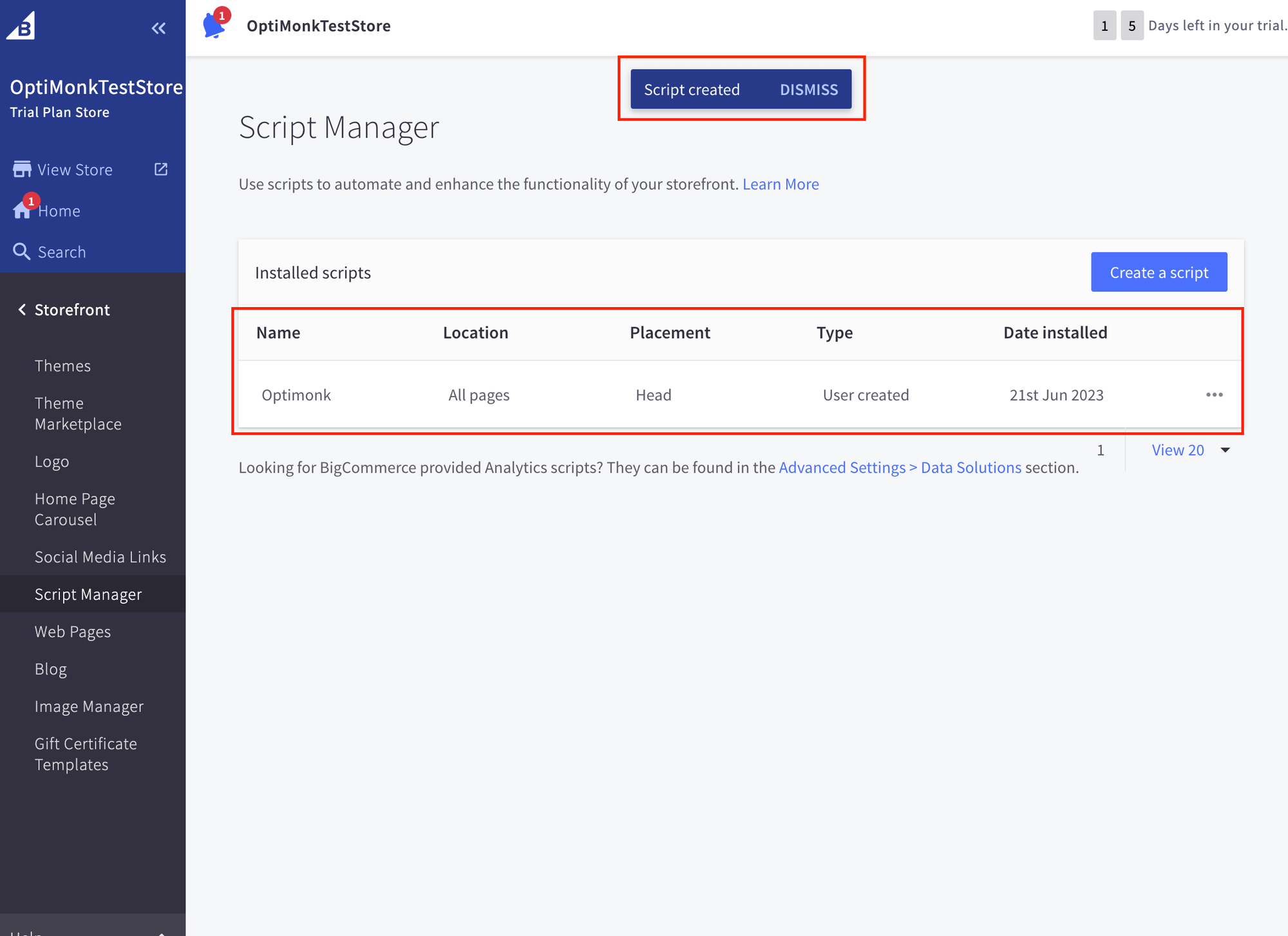This screenshot has width=1288, height=936.
Task: Open Advanced Settings > Data Solutions link
Action: 900,467
